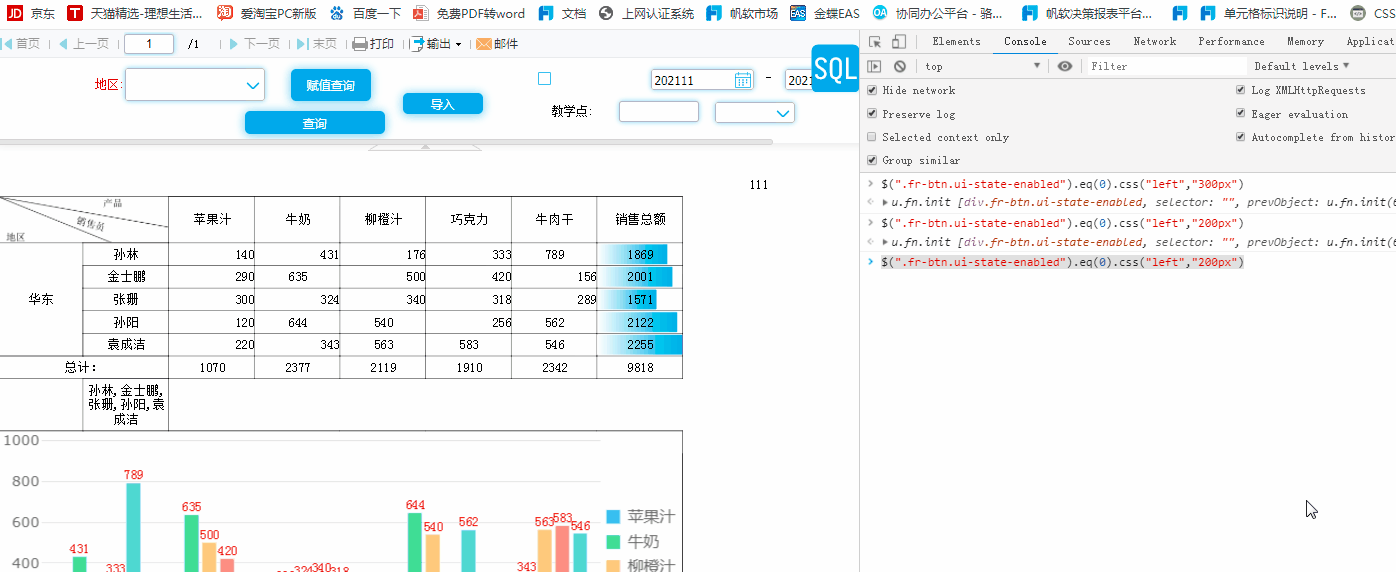Open the calendar picker beside 202111
This screenshot has width=1396, height=572.
[x=743, y=80]
